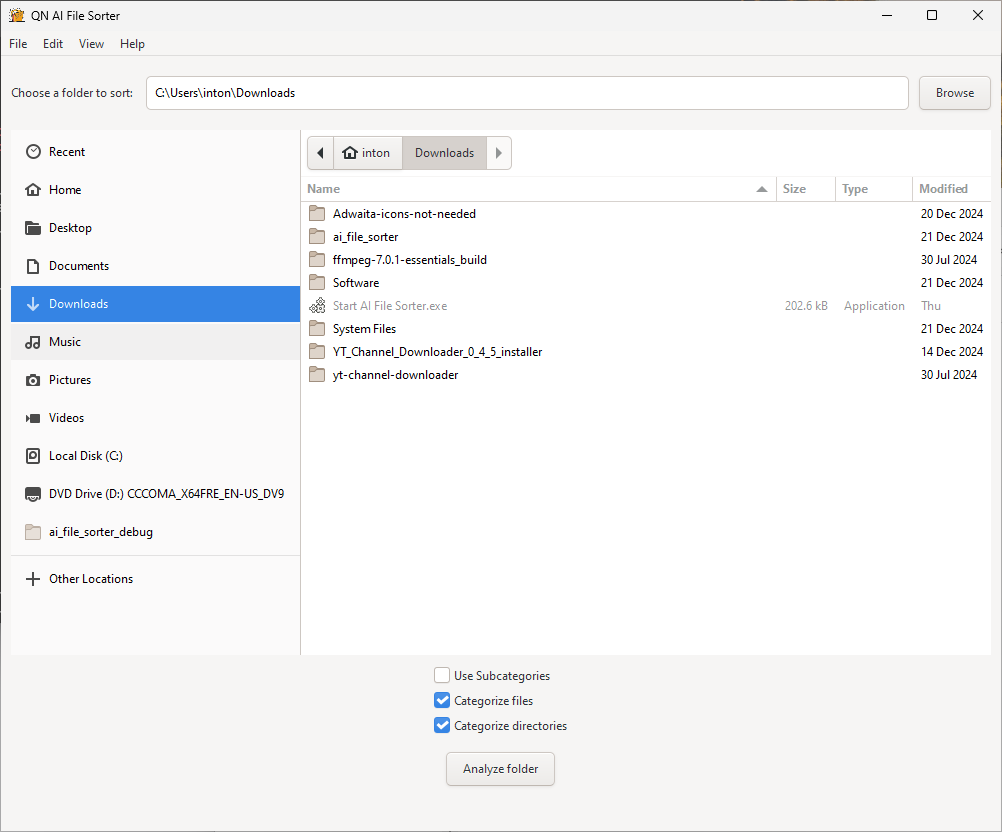Expand the forward chevron after Downloads breadcrumb
Image resolution: width=1002 pixels, height=832 pixels.
(497, 152)
